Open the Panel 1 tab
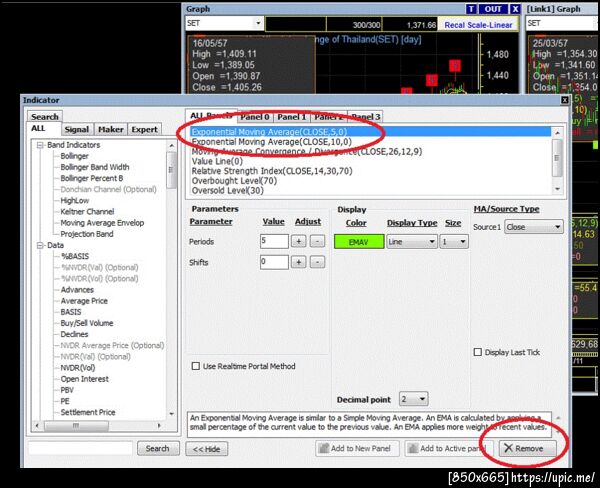 pos(292,117)
